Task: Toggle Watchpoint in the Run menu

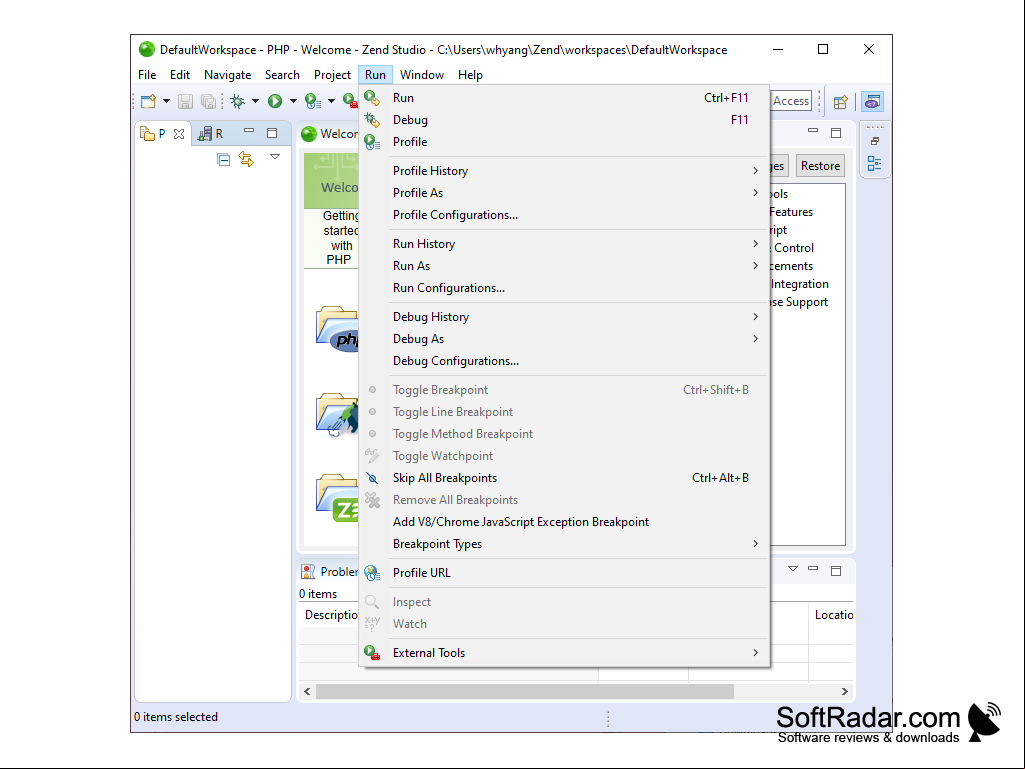Action: [x=563, y=456]
